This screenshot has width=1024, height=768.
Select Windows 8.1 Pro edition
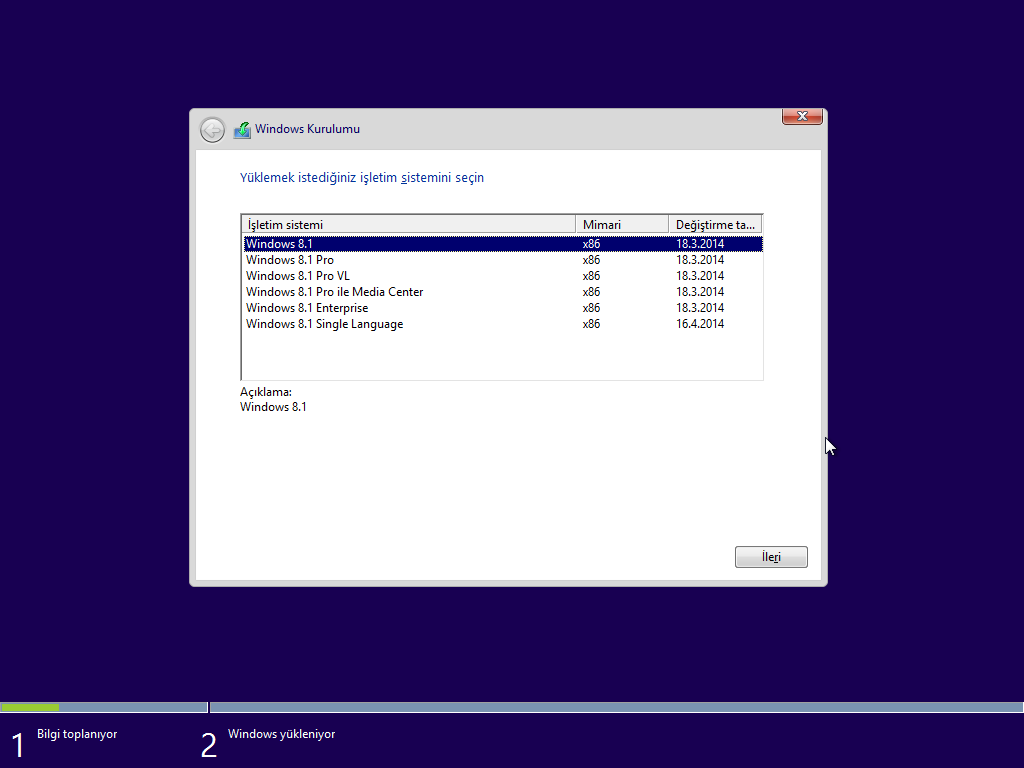(x=290, y=260)
